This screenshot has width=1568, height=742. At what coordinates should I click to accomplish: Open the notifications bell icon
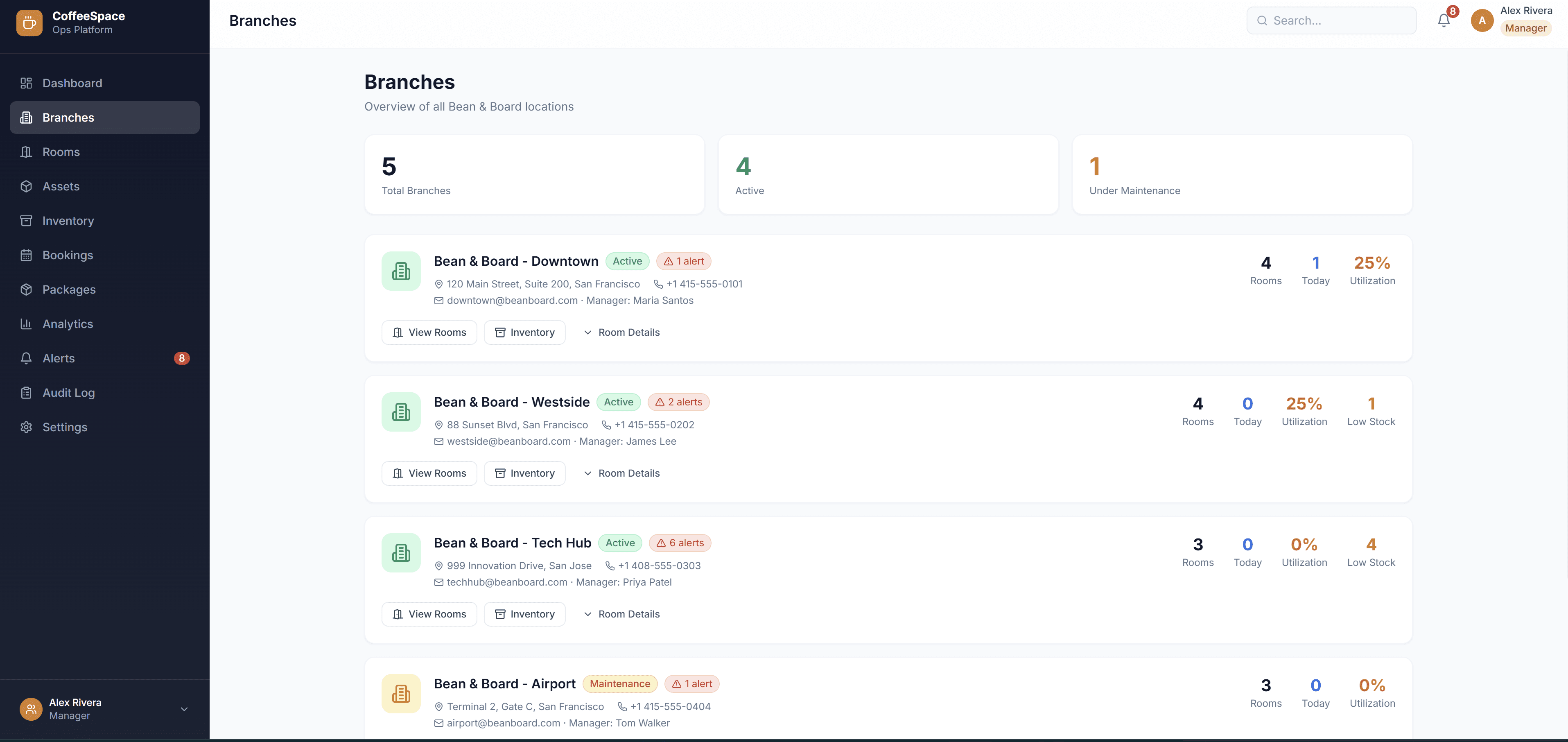tap(1443, 20)
